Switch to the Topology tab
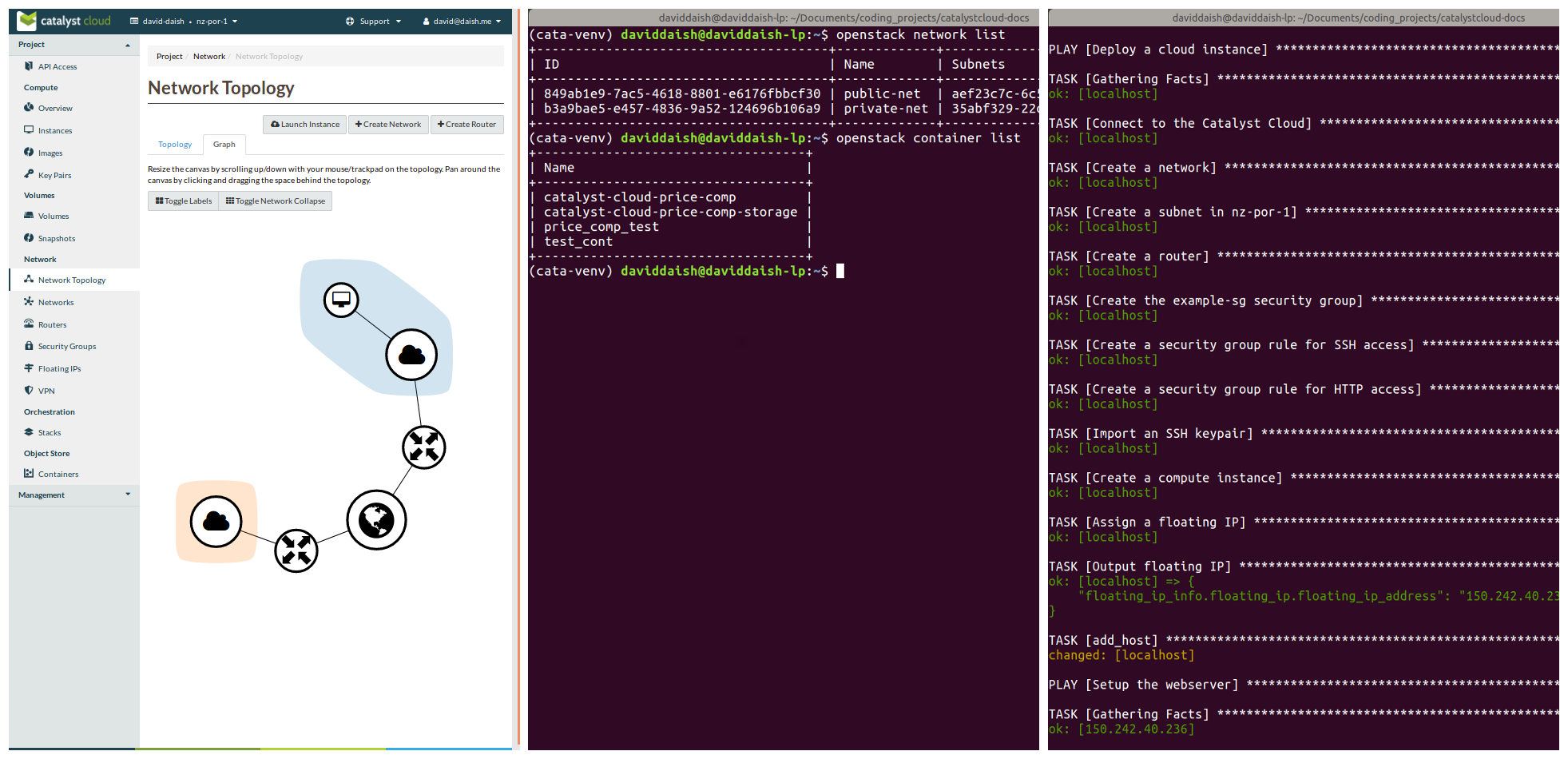 pyautogui.click(x=175, y=145)
